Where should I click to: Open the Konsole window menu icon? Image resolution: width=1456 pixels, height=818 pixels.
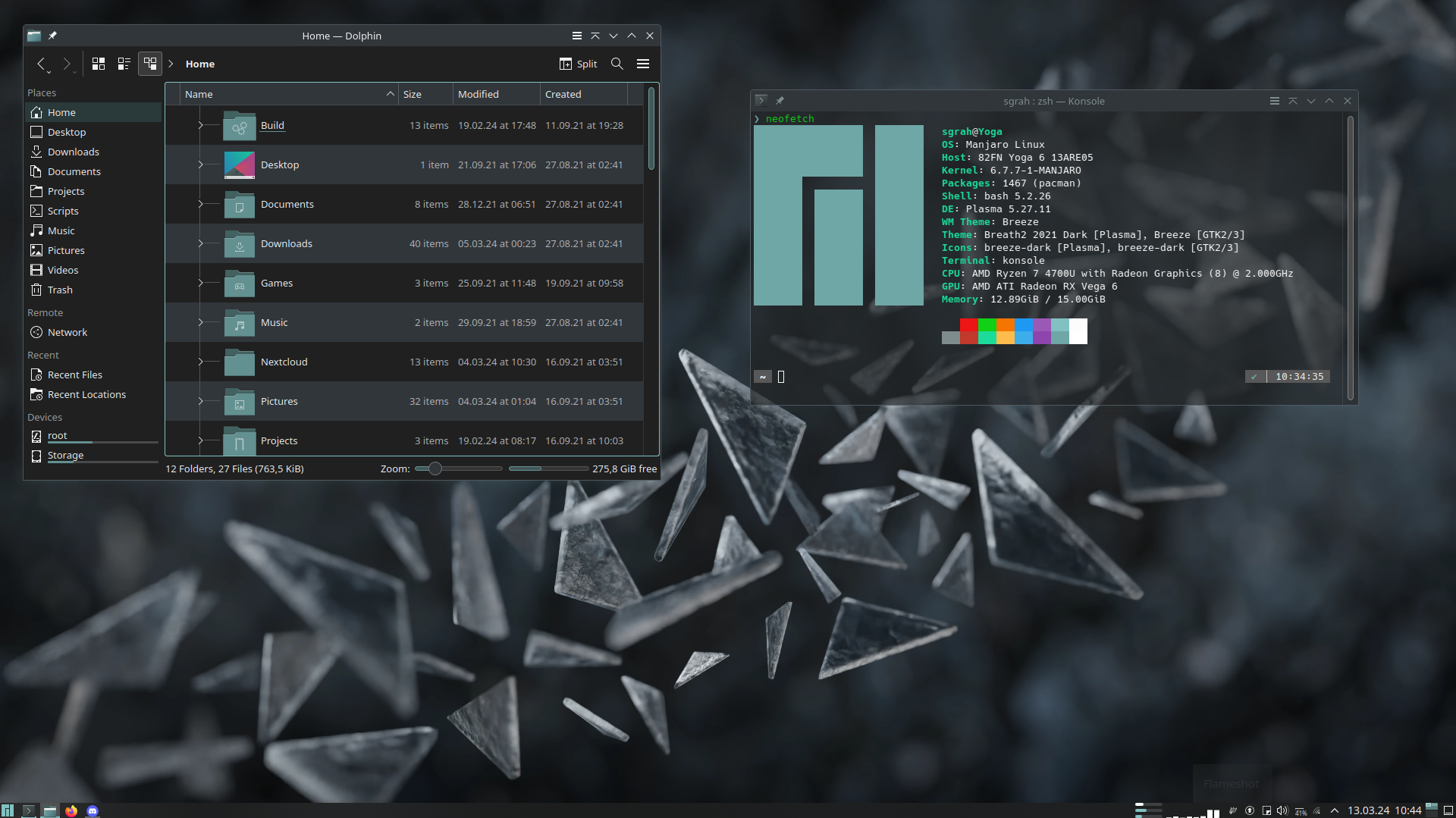click(761, 100)
